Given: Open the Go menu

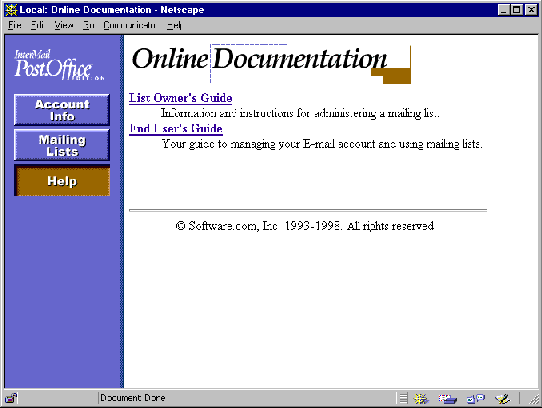Looking at the screenshot, I should pyautogui.click(x=88, y=25).
